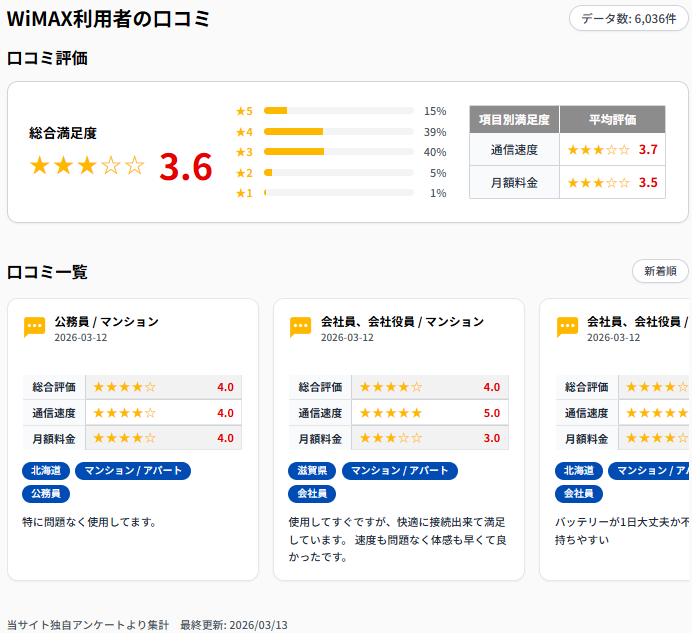
Task: Click the ★4 rating bar
Action: [x=338, y=132]
